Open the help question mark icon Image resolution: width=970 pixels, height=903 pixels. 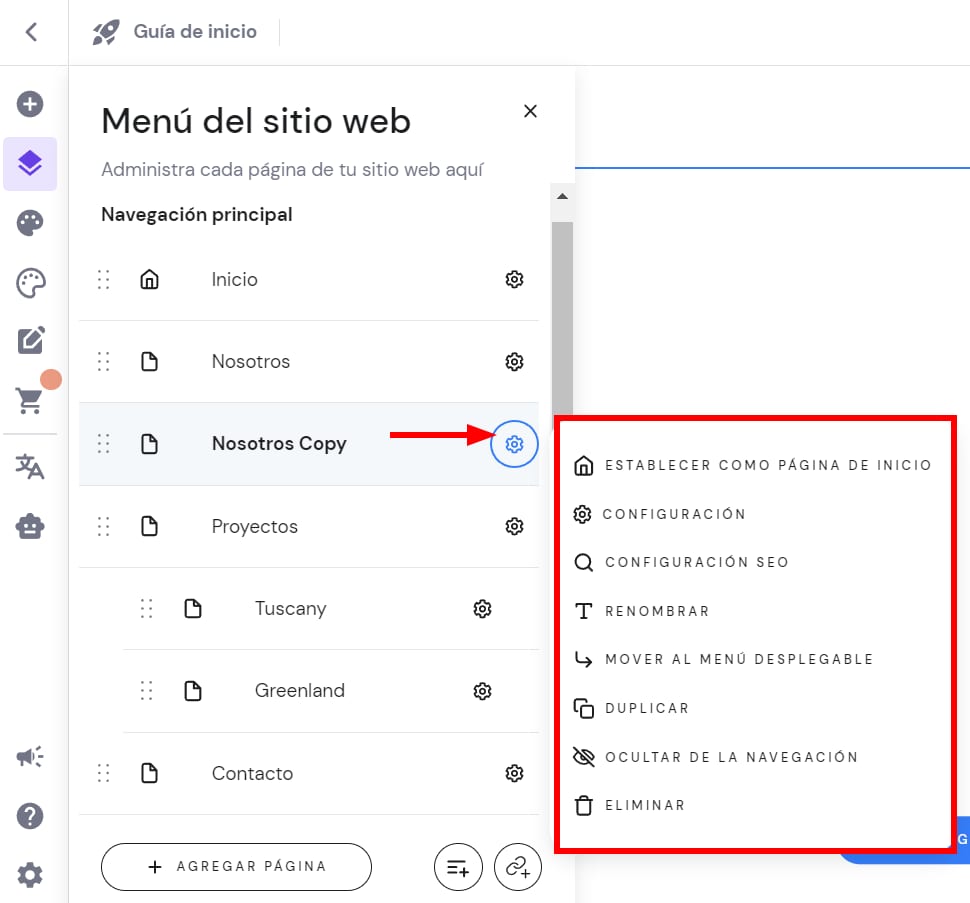(x=30, y=816)
